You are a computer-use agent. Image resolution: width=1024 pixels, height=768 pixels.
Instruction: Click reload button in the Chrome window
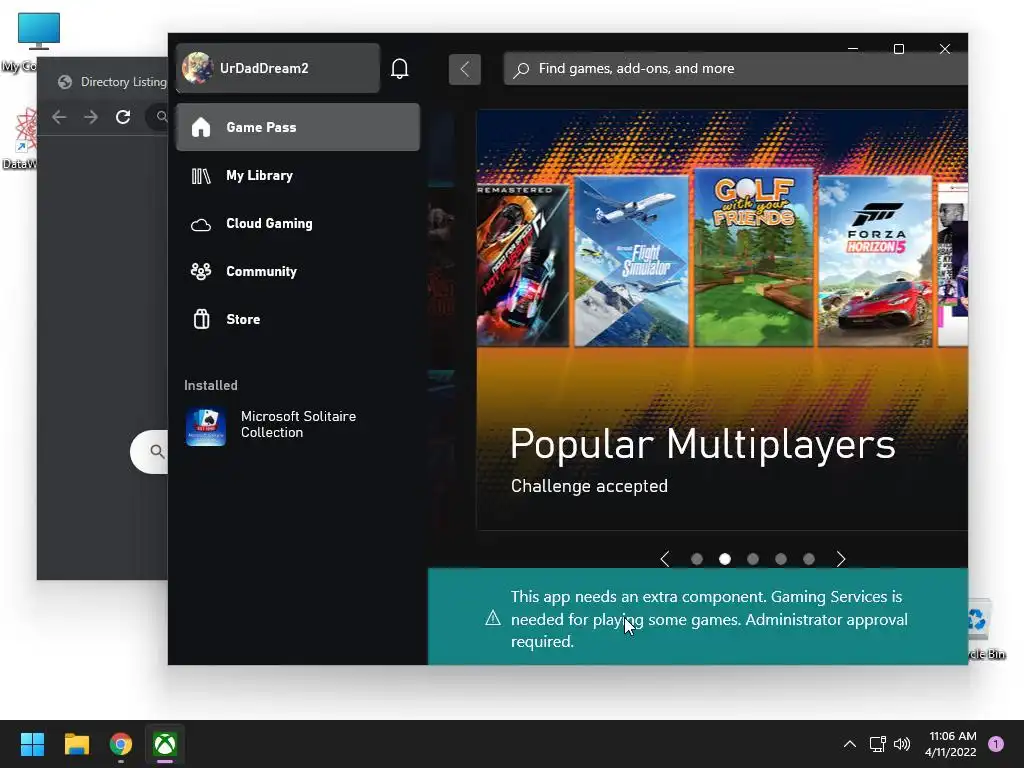point(123,117)
